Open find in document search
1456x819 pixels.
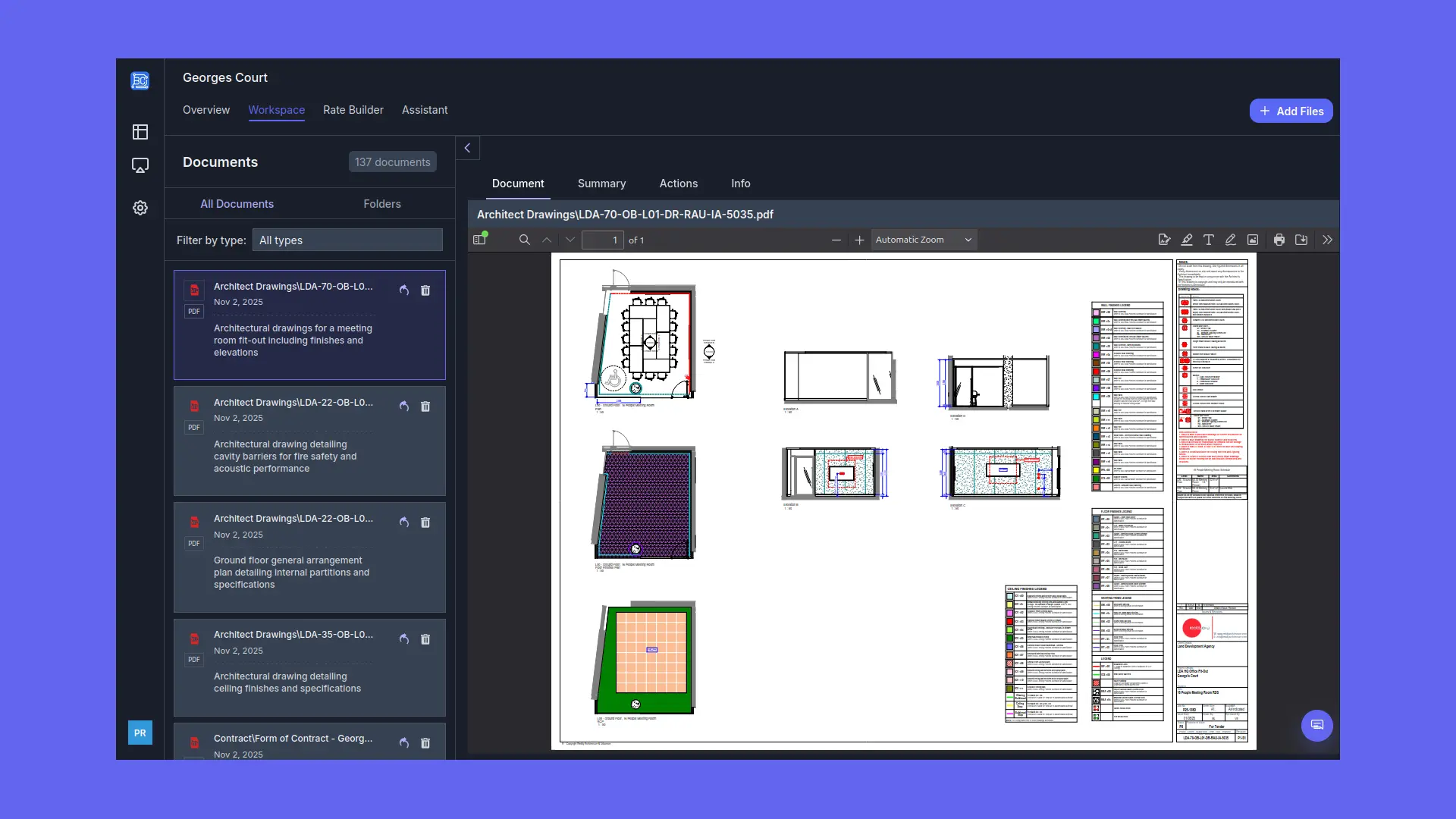[524, 240]
